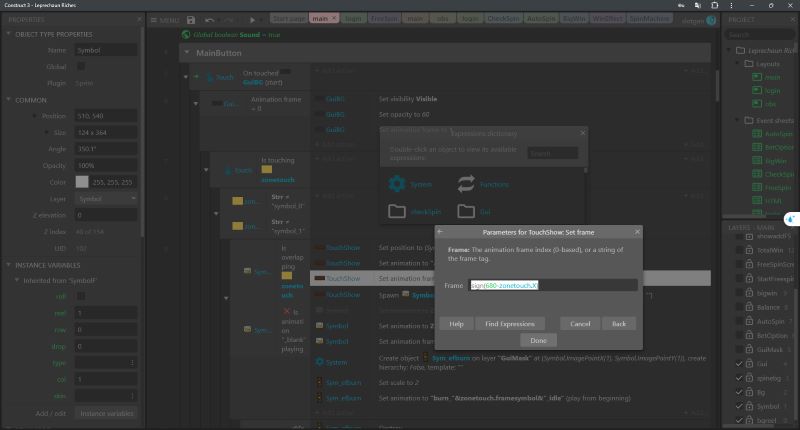Toggle the Global checkbox in properties
This screenshot has height=430, width=800.
coord(81,66)
